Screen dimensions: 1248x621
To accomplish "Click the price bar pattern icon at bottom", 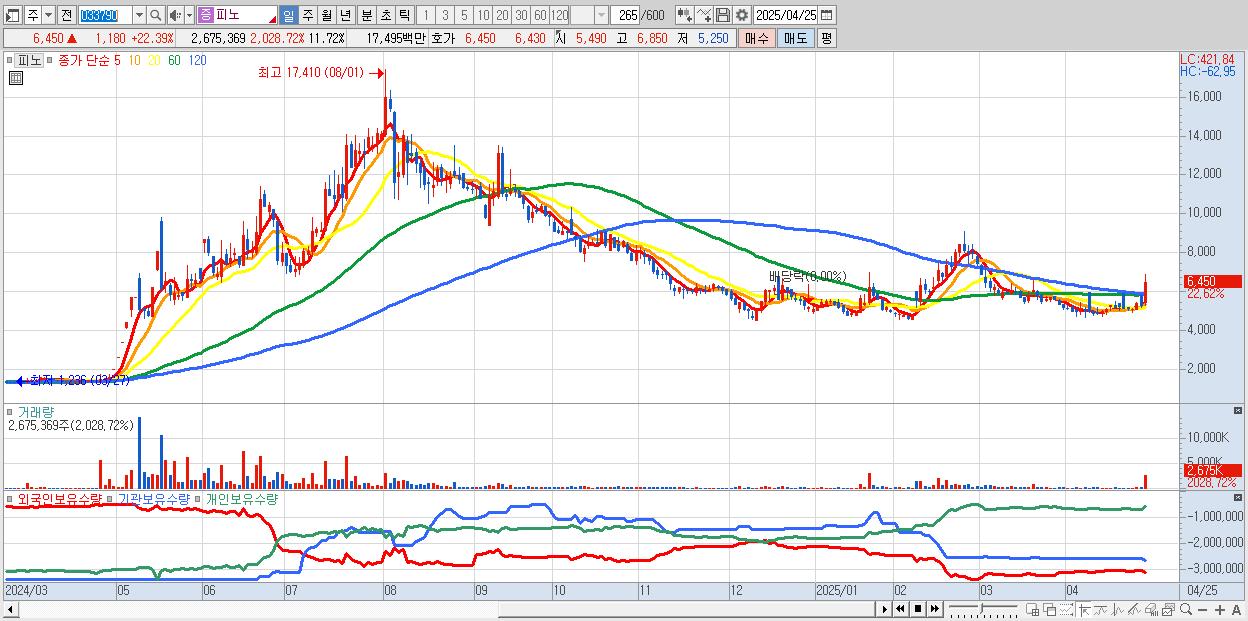I will [1118, 609].
